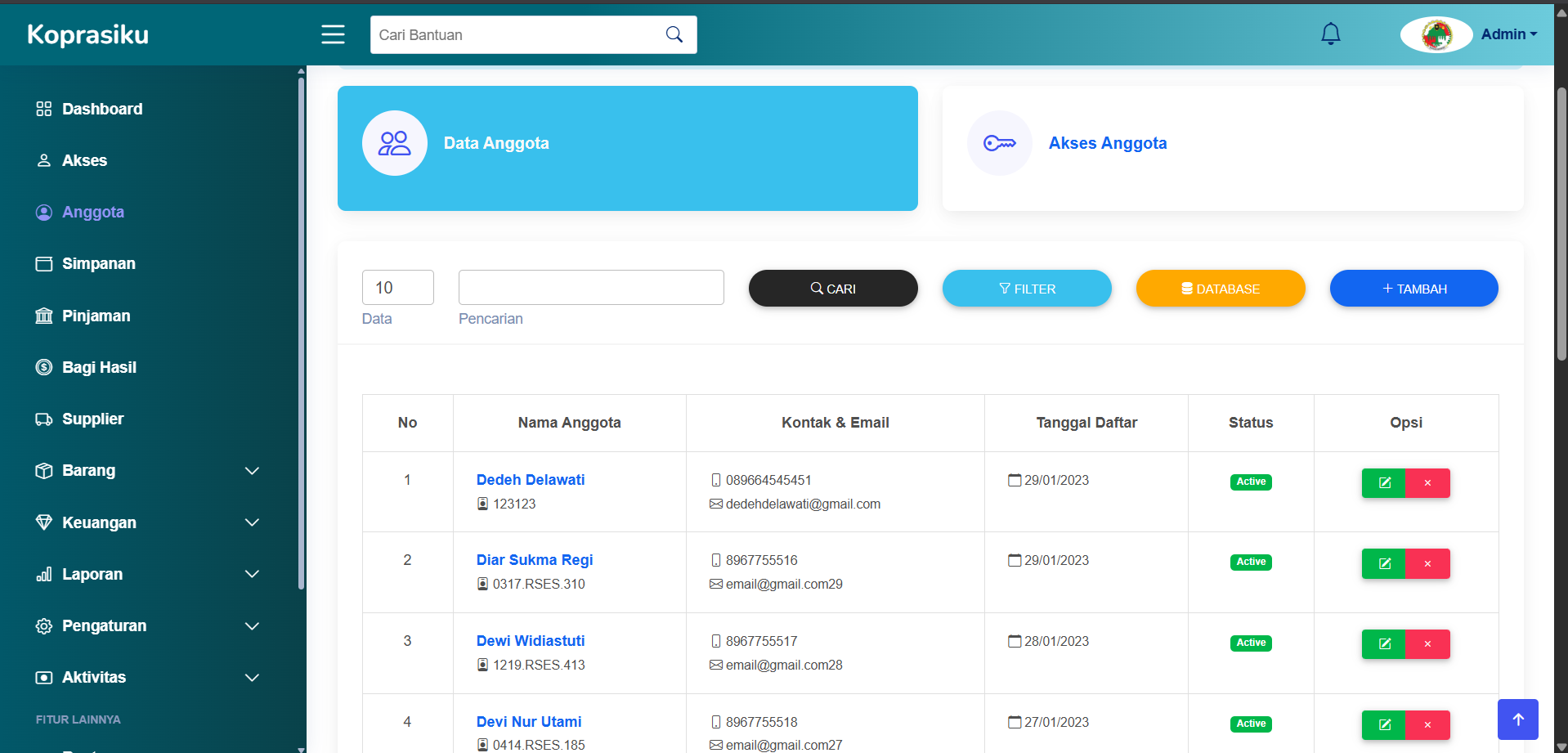Click the Akses Anggota key icon

pos(999,143)
